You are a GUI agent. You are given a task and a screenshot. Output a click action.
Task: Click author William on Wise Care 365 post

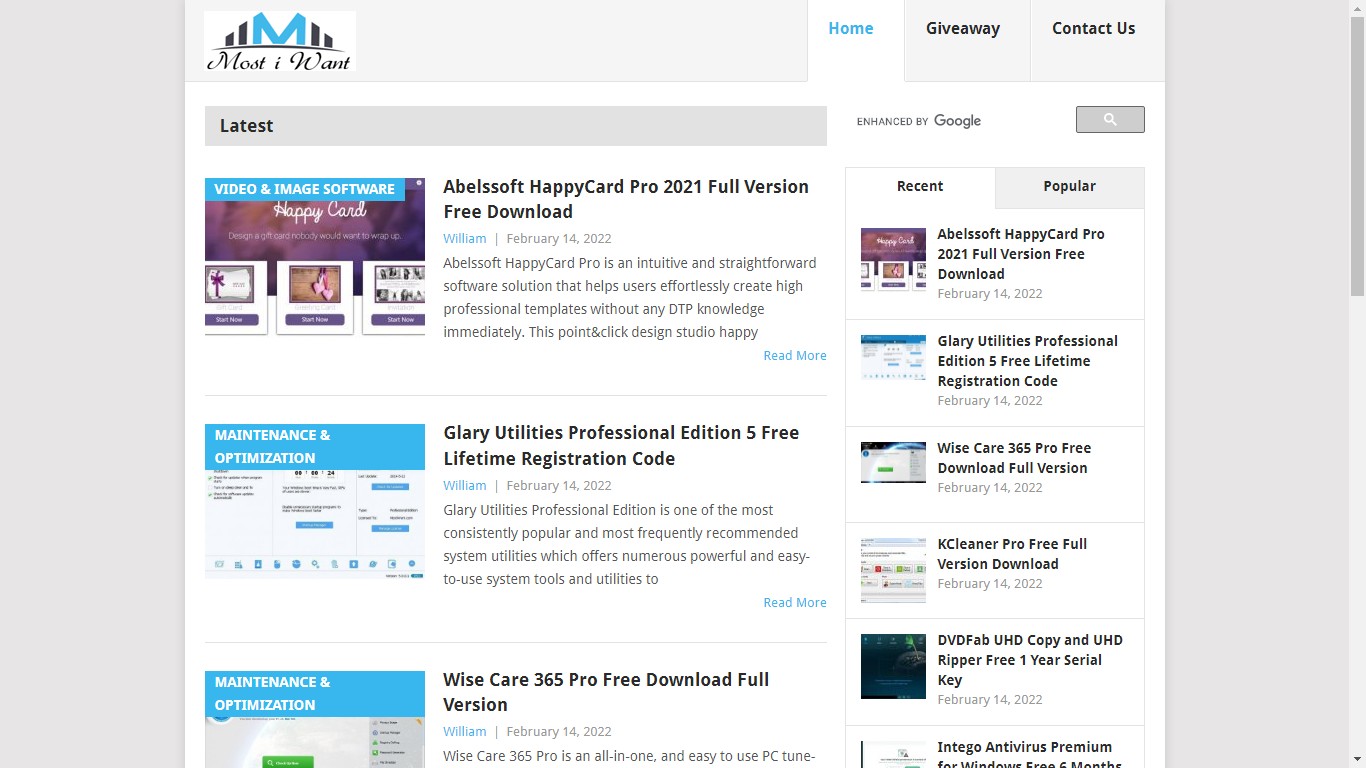(465, 732)
